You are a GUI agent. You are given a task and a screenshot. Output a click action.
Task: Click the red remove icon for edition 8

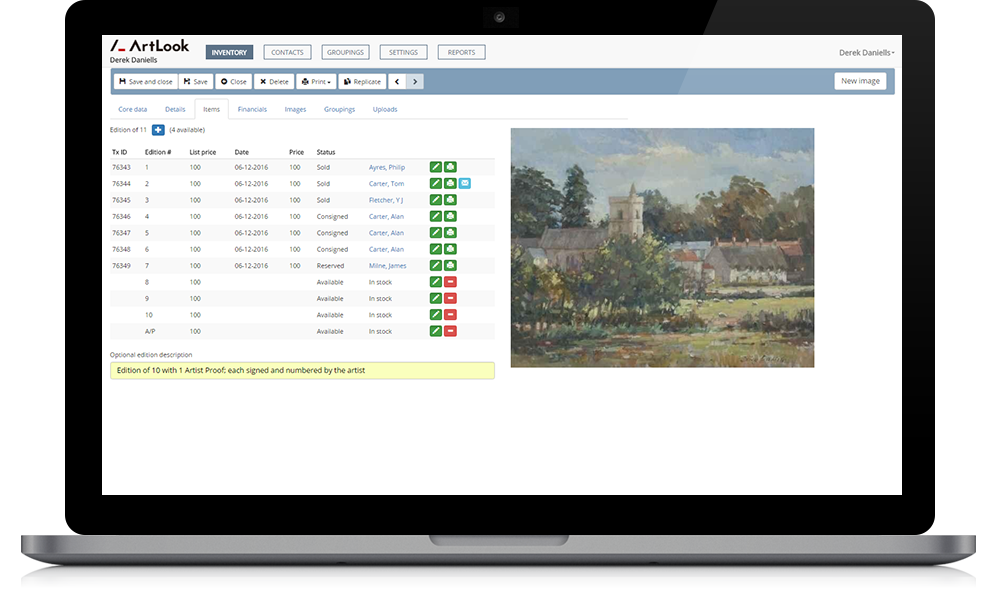(x=450, y=282)
